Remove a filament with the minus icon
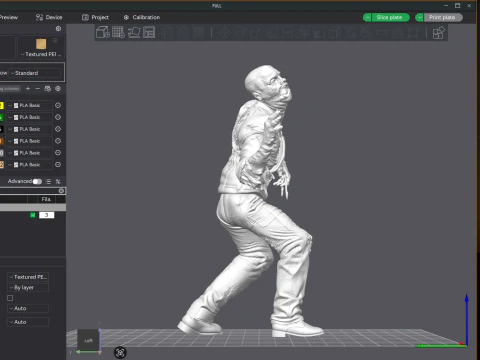 38,89
